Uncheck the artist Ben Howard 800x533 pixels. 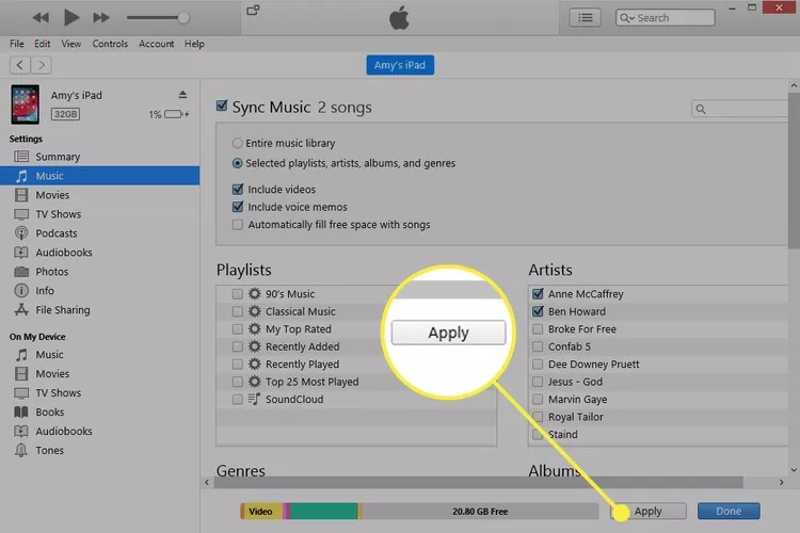538,312
